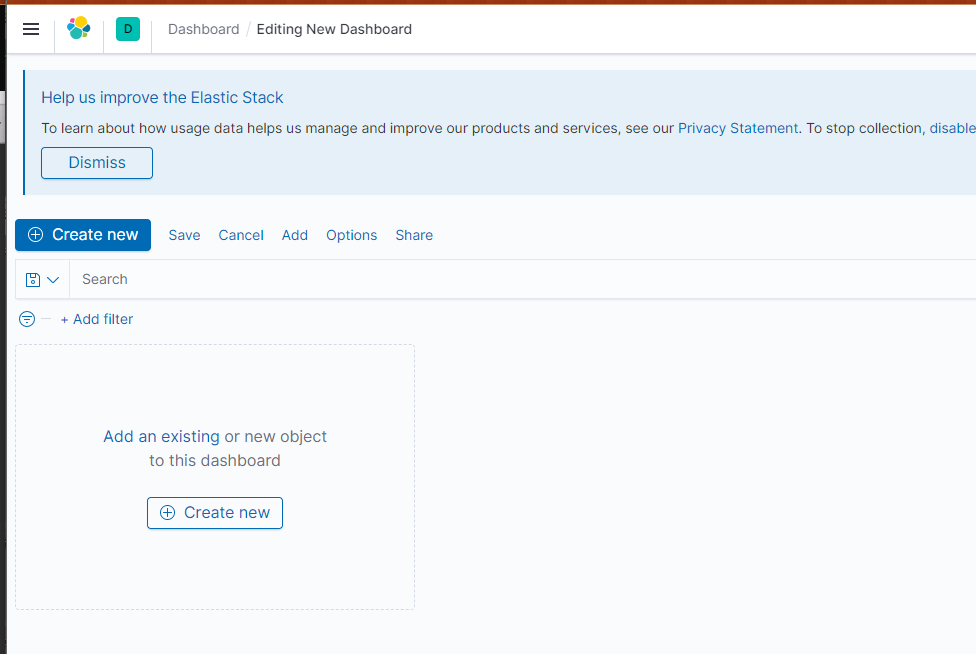Select Save in the dashboard toolbar
Image resolution: width=976 pixels, height=654 pixels.
[x=184, y=235]
